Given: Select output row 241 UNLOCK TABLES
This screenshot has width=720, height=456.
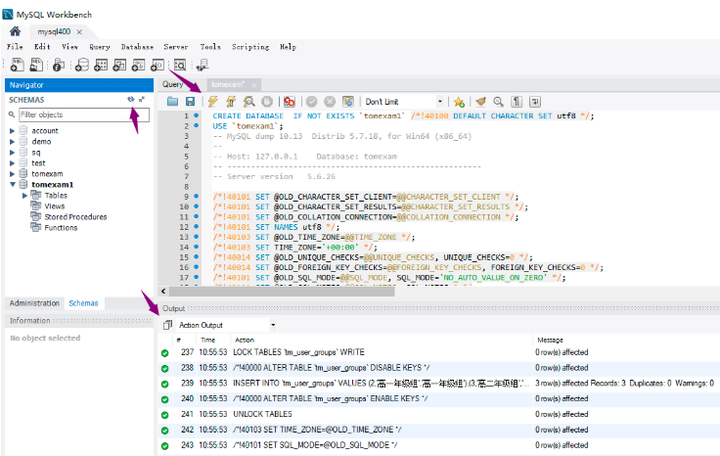Looking at the screenshot, I should click(x=439, y=414).
